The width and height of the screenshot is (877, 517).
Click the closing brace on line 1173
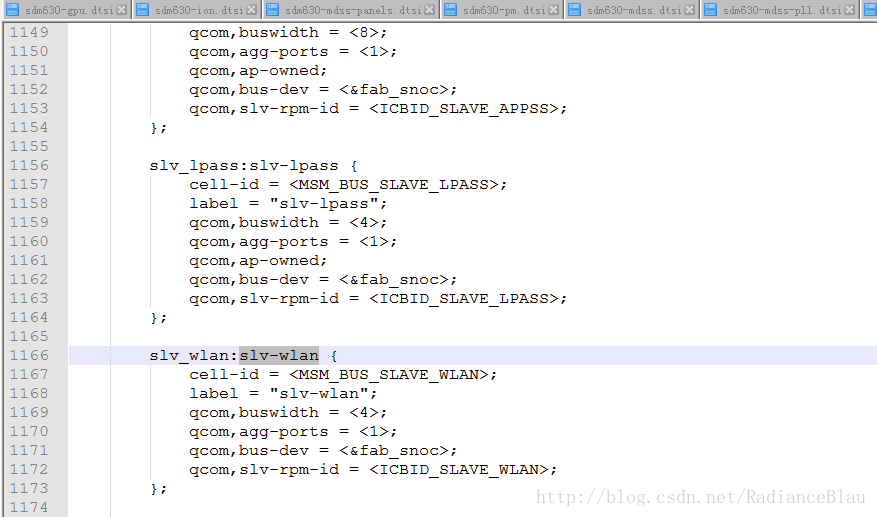point(158,488)
